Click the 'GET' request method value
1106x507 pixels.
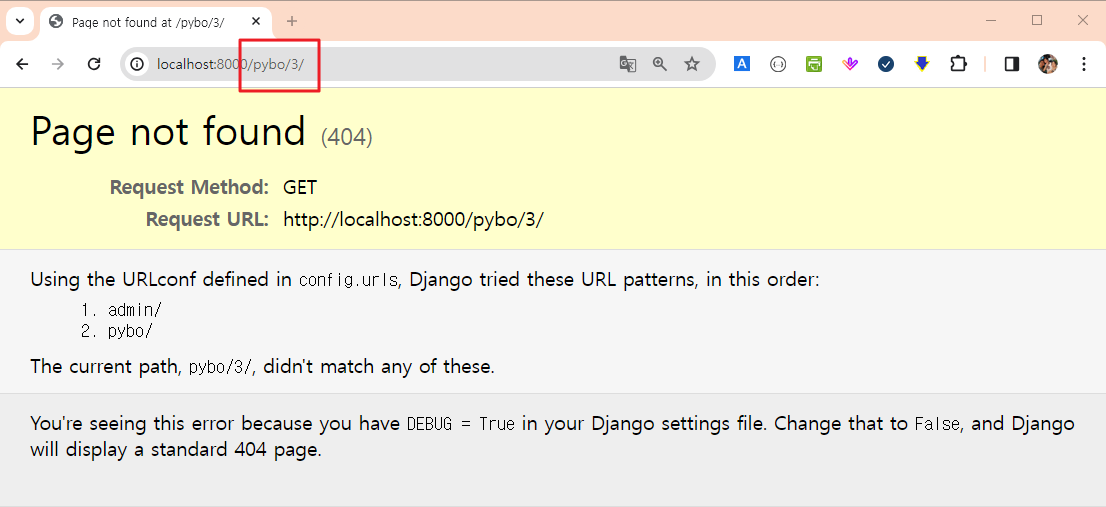(x=300, y=188)
